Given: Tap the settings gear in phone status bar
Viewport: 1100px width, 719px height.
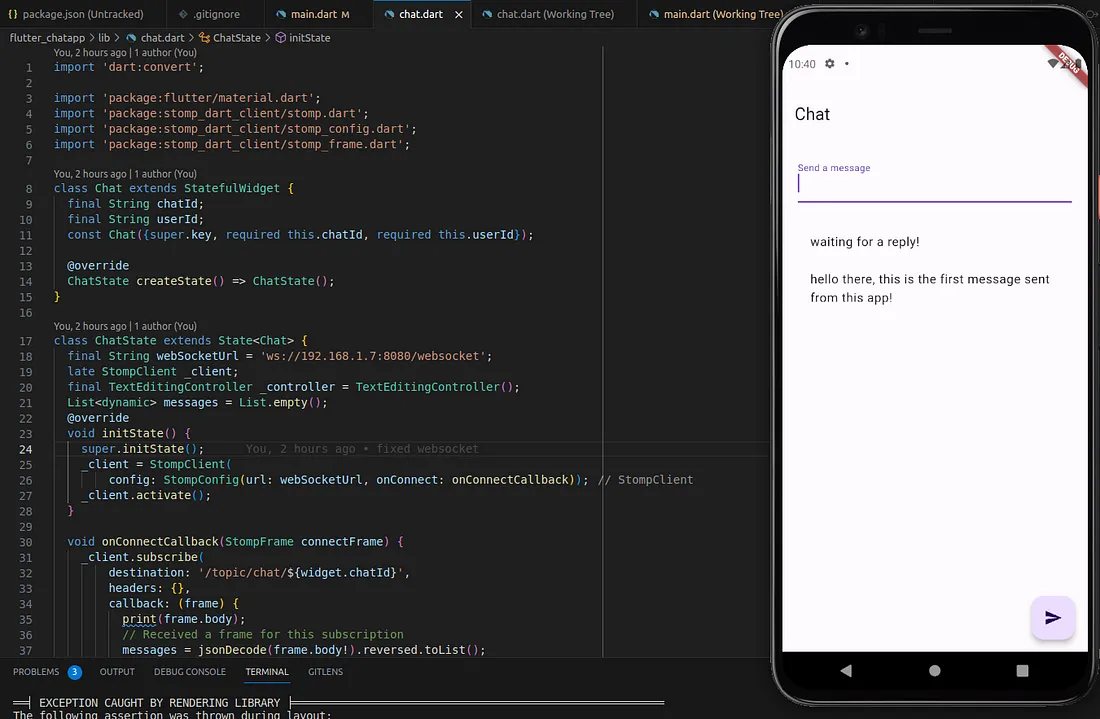Looking at the screenshot, I should (829, 64).
